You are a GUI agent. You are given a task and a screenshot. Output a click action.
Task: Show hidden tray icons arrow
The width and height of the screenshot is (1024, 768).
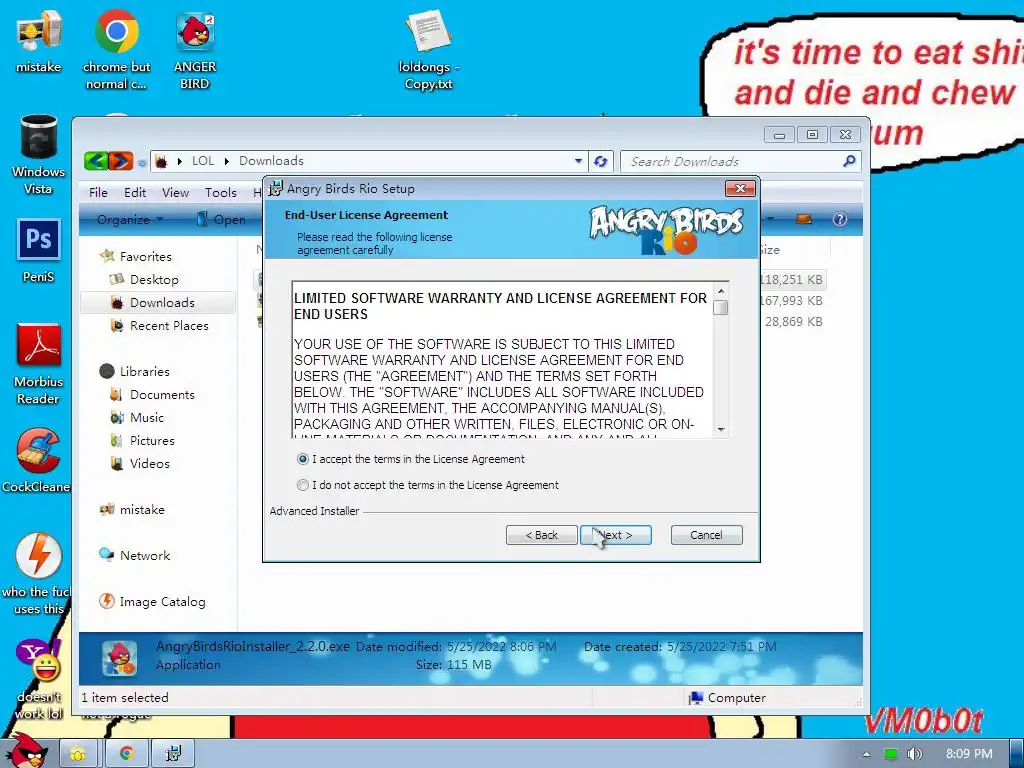(866, 754)
